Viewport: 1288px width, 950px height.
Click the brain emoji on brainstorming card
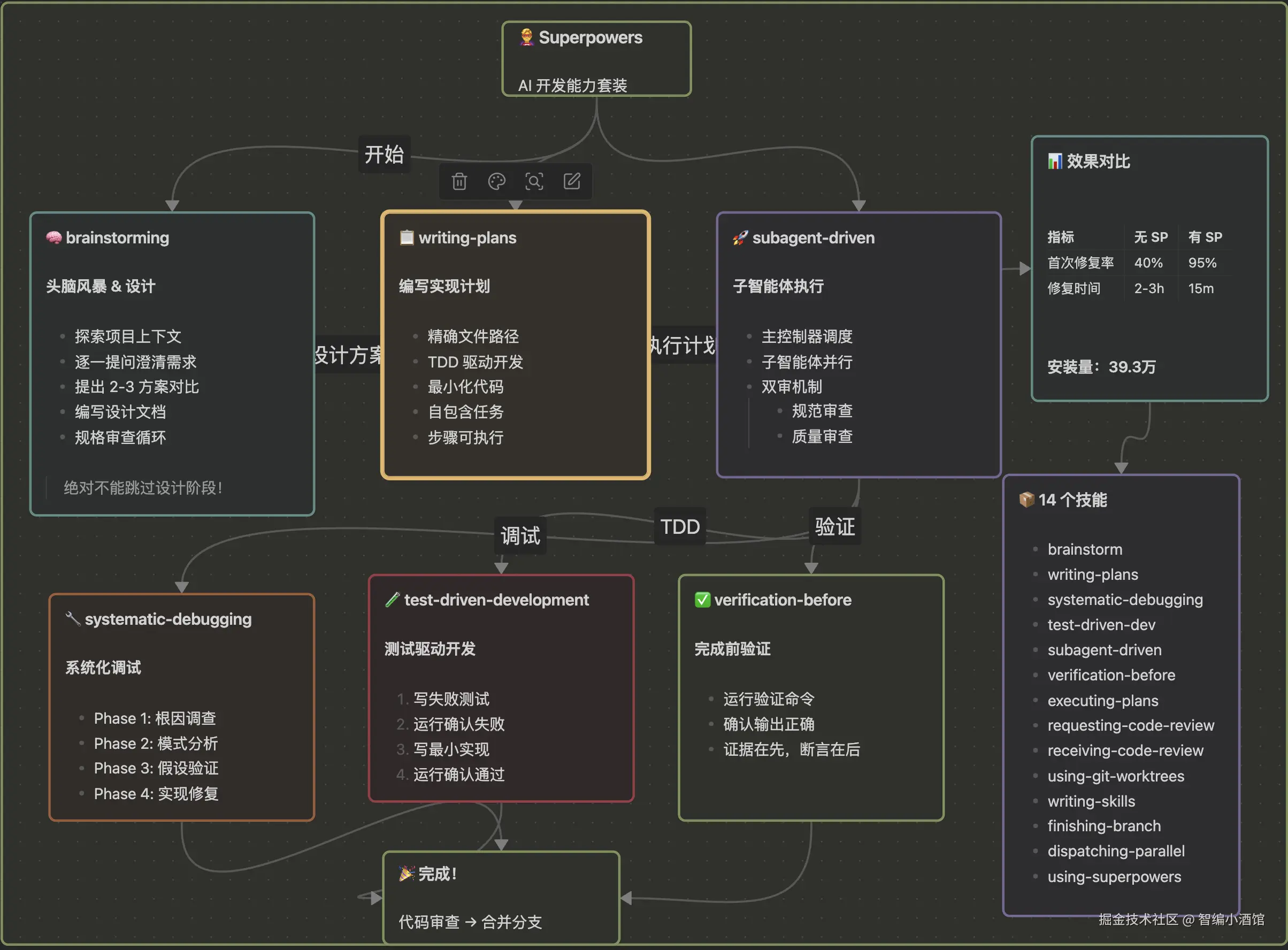[x=53, y=237]
